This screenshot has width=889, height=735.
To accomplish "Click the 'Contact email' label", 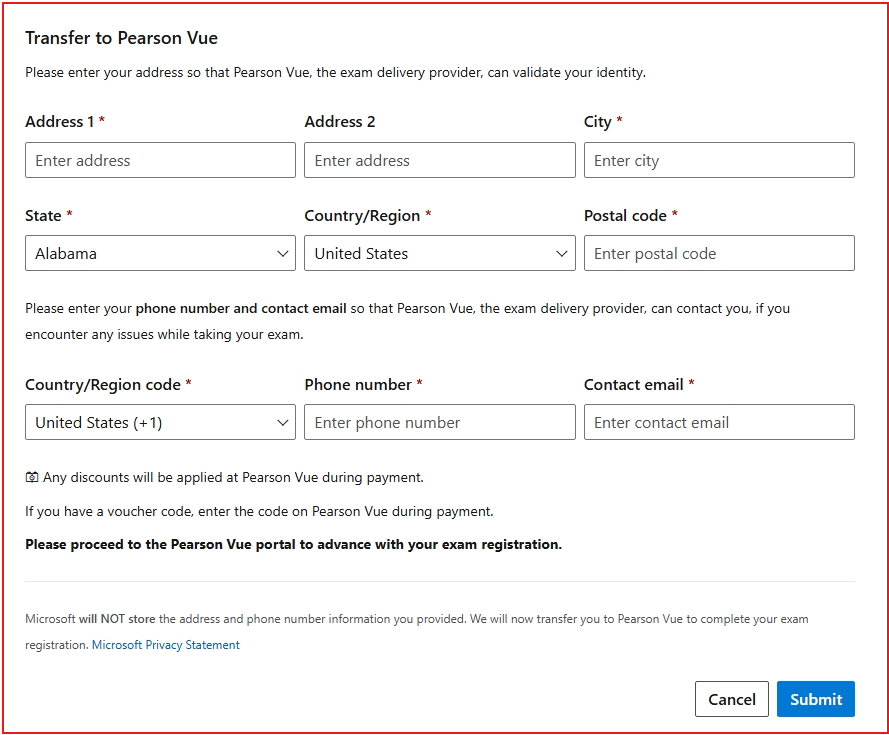I will point(633,385).
